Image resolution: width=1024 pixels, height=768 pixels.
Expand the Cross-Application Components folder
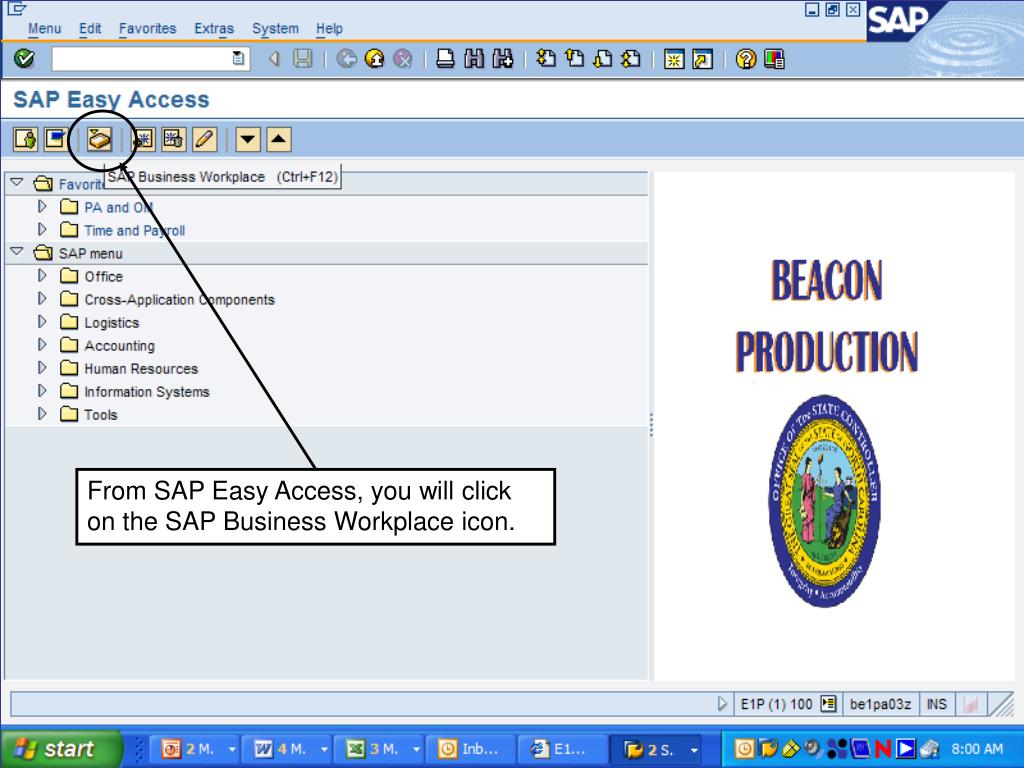(x=42, y=298)
